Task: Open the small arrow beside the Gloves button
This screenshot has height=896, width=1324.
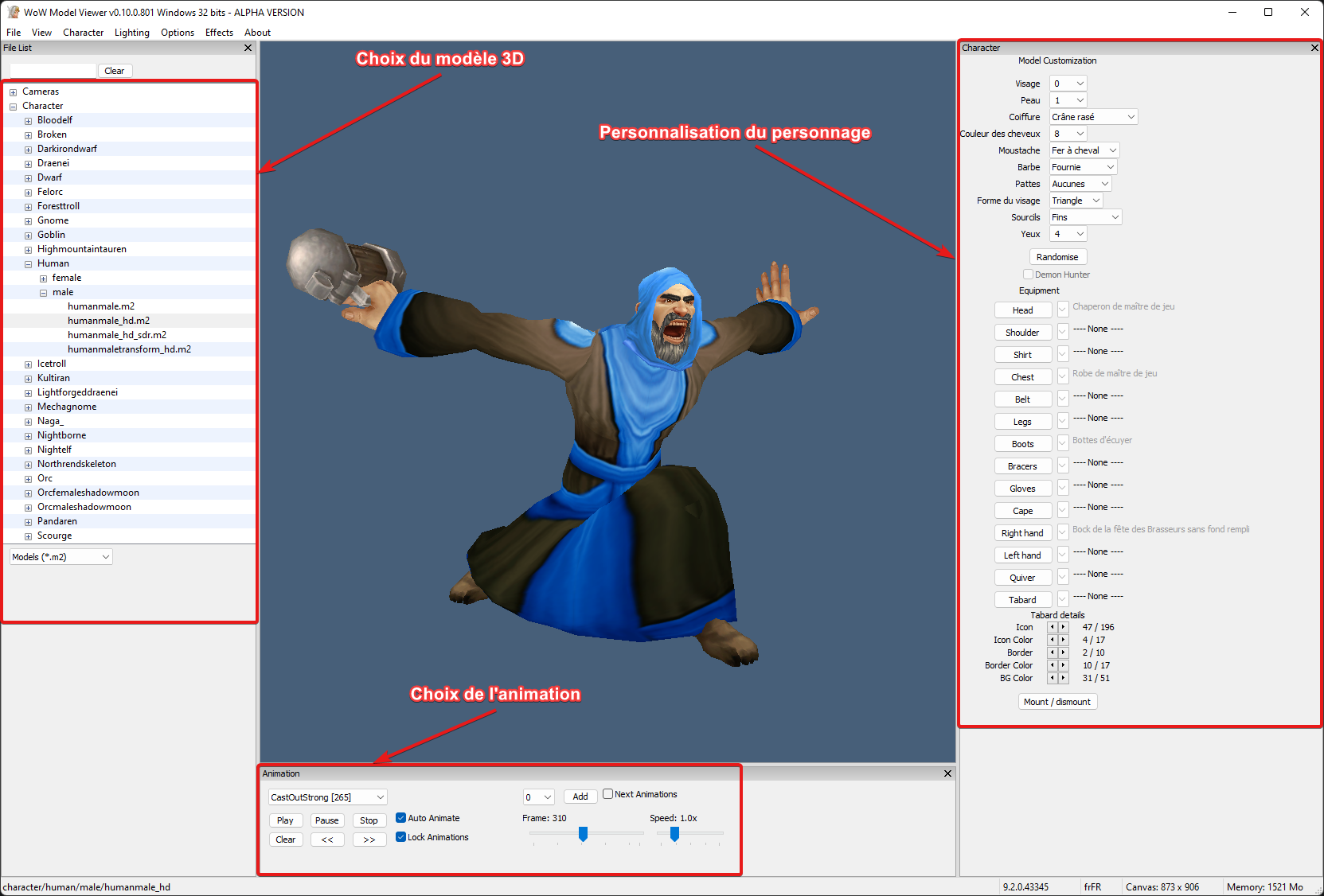Action: click(1063, 488)
